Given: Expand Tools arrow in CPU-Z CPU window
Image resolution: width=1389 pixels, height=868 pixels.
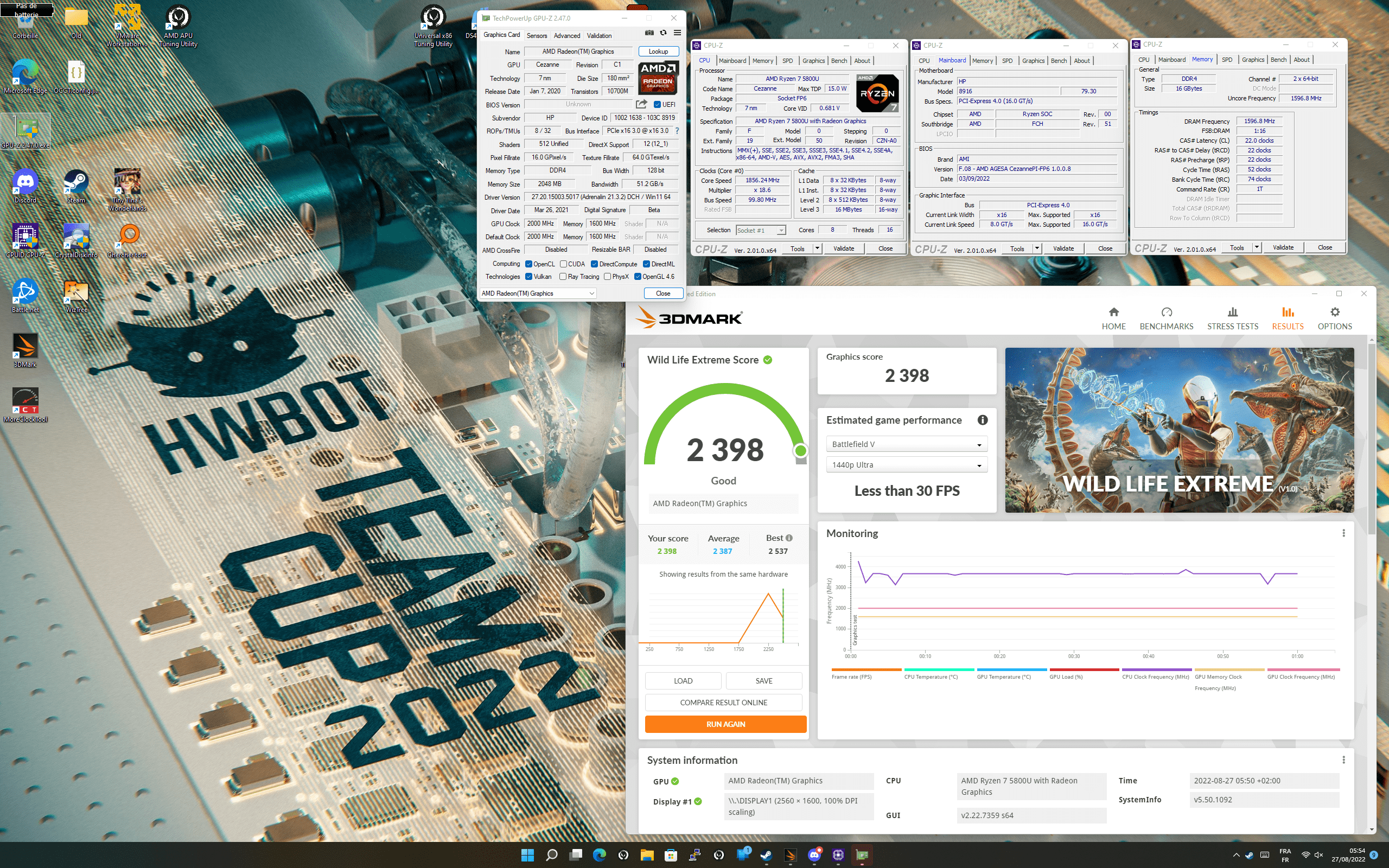Looking at the screenshot, I should (x=817, y=248).
